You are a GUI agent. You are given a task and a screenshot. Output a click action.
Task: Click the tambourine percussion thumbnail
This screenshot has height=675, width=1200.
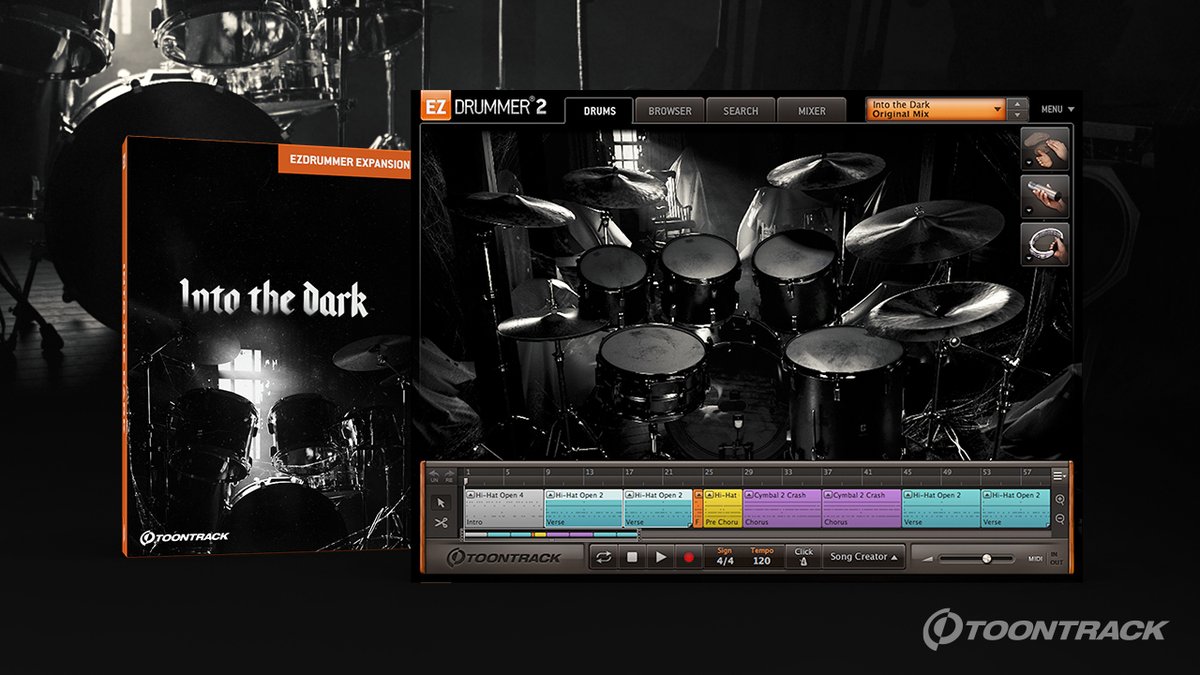[x=1046, y=243]
